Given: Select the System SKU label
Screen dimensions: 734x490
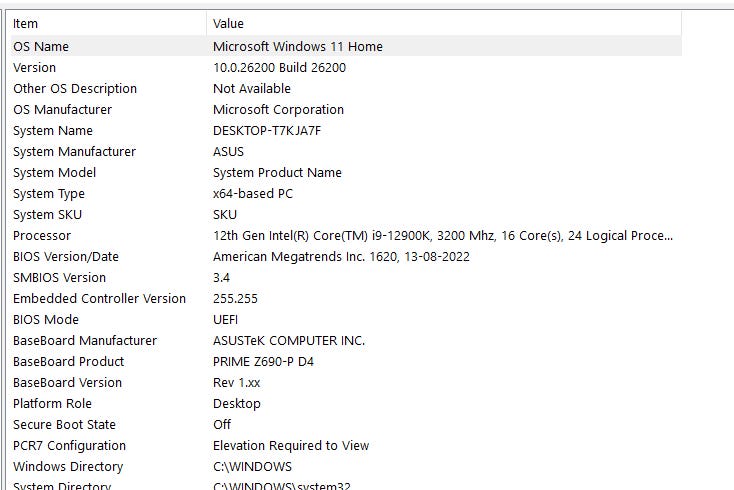Looking at the screenshot, I should (x=47, y=214).
